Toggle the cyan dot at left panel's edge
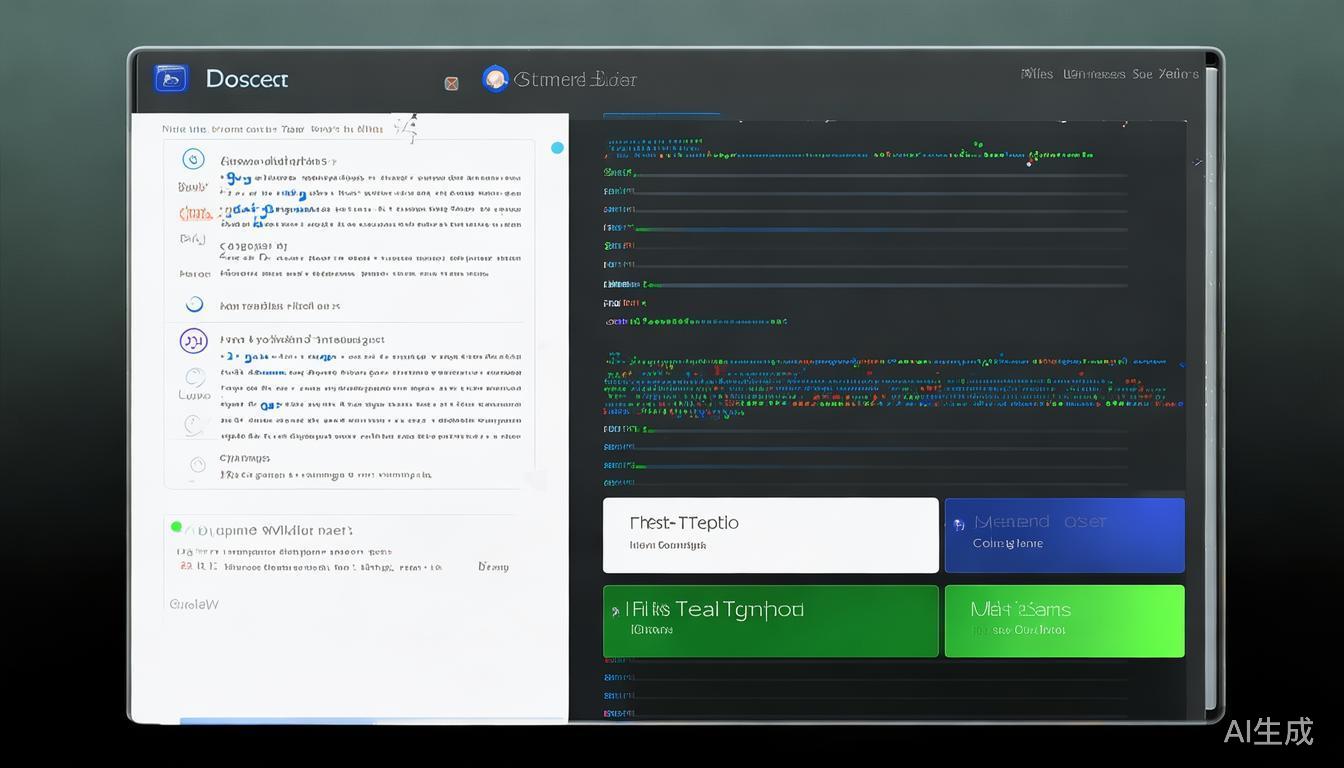Image resolution: width=1344 pixels, height=768 pixels. coord(557,148)
